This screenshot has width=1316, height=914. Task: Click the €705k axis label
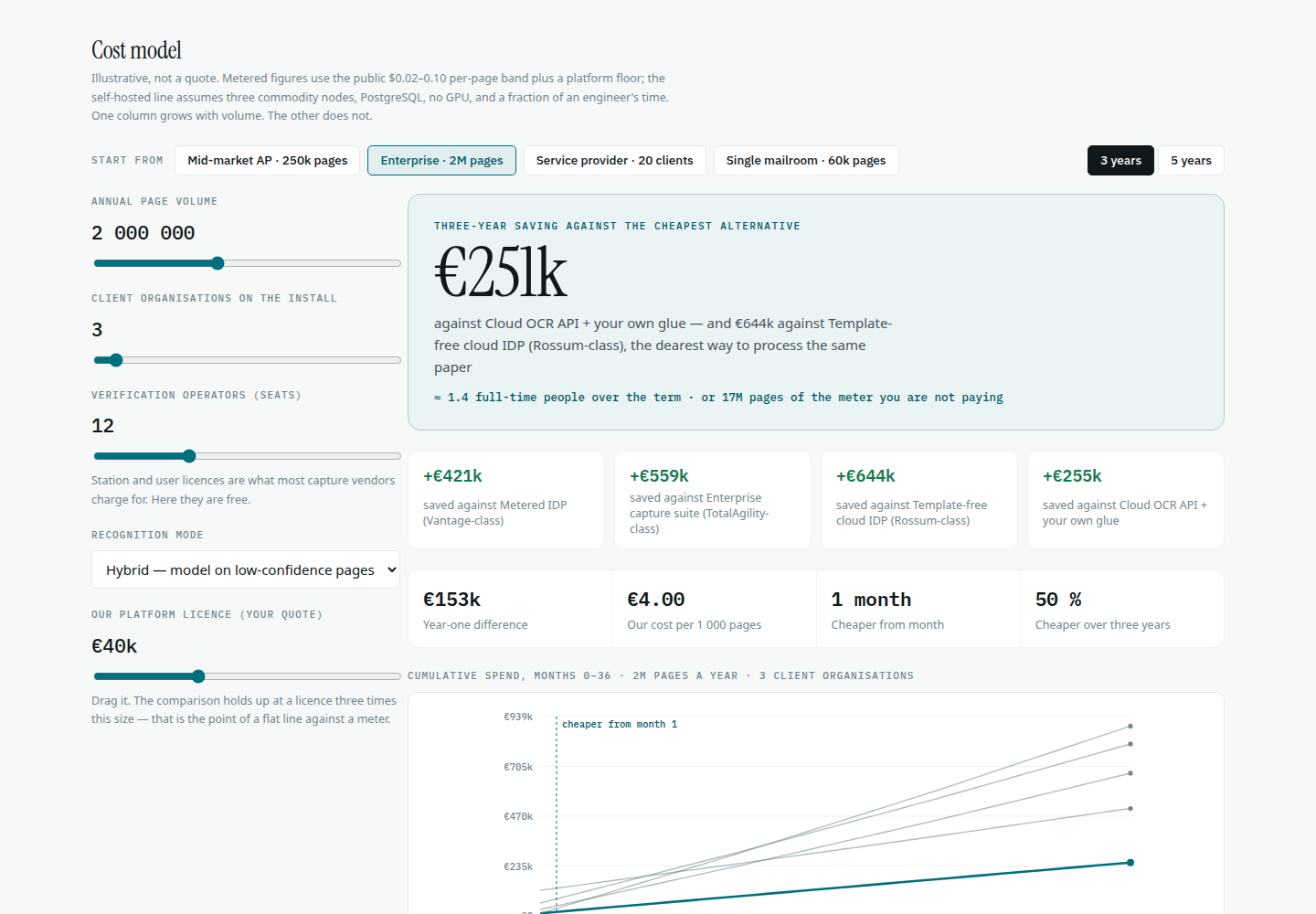point(518,767)
